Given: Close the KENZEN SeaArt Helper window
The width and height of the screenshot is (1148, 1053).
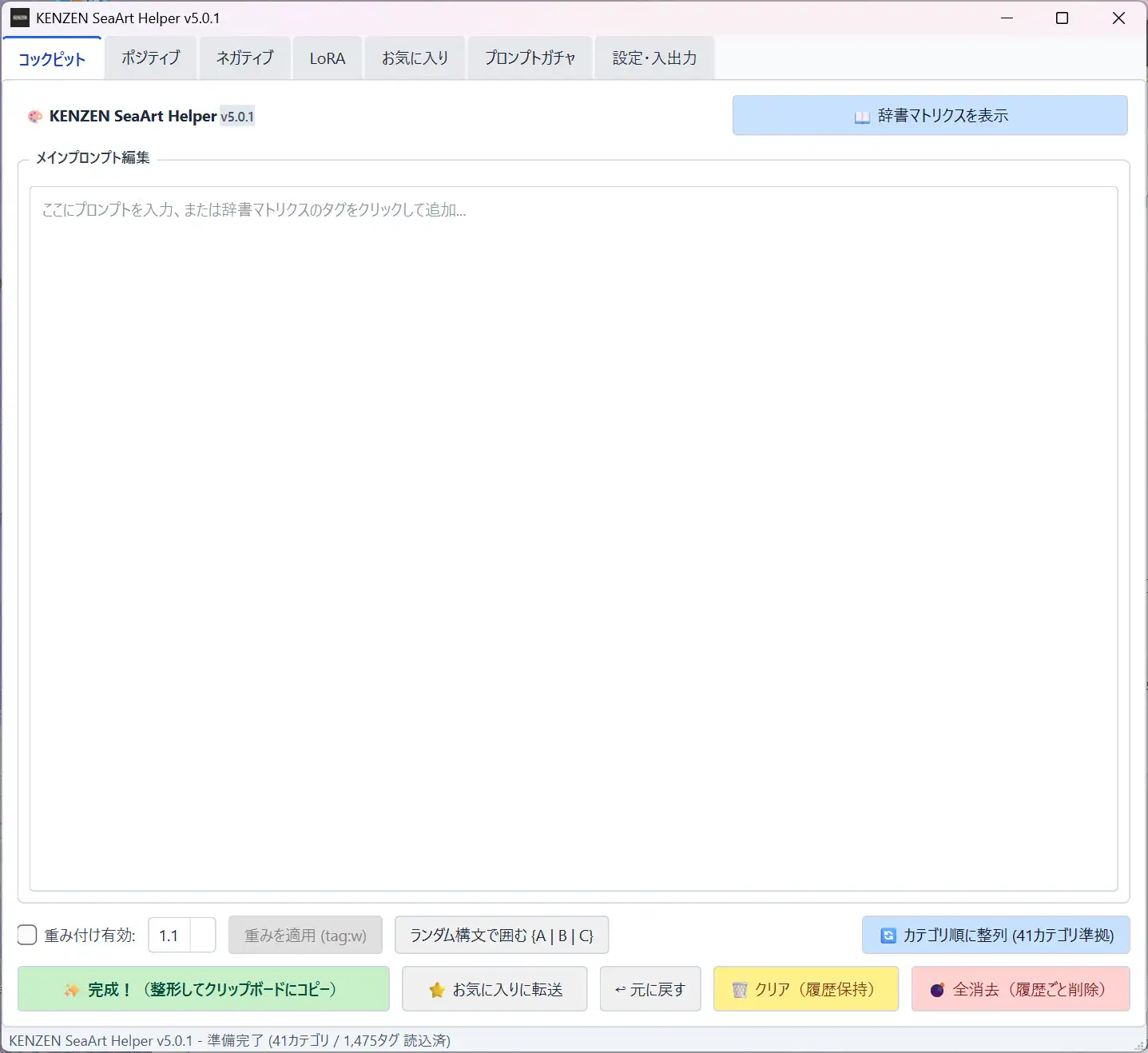Looking at the screenshot, I should (1118, 18).
